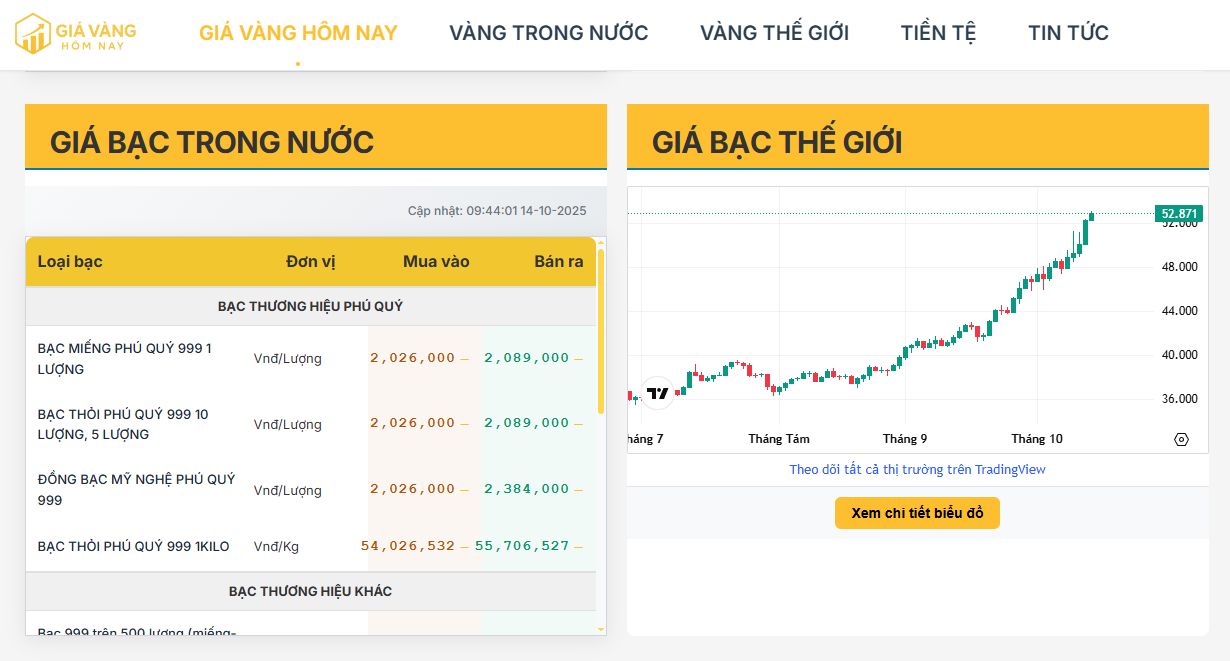The width and height of the screenshot is (1230, 661).
Task: Click the silver table's vertical scrollbar thumb
Action: (x=601, y=330)
